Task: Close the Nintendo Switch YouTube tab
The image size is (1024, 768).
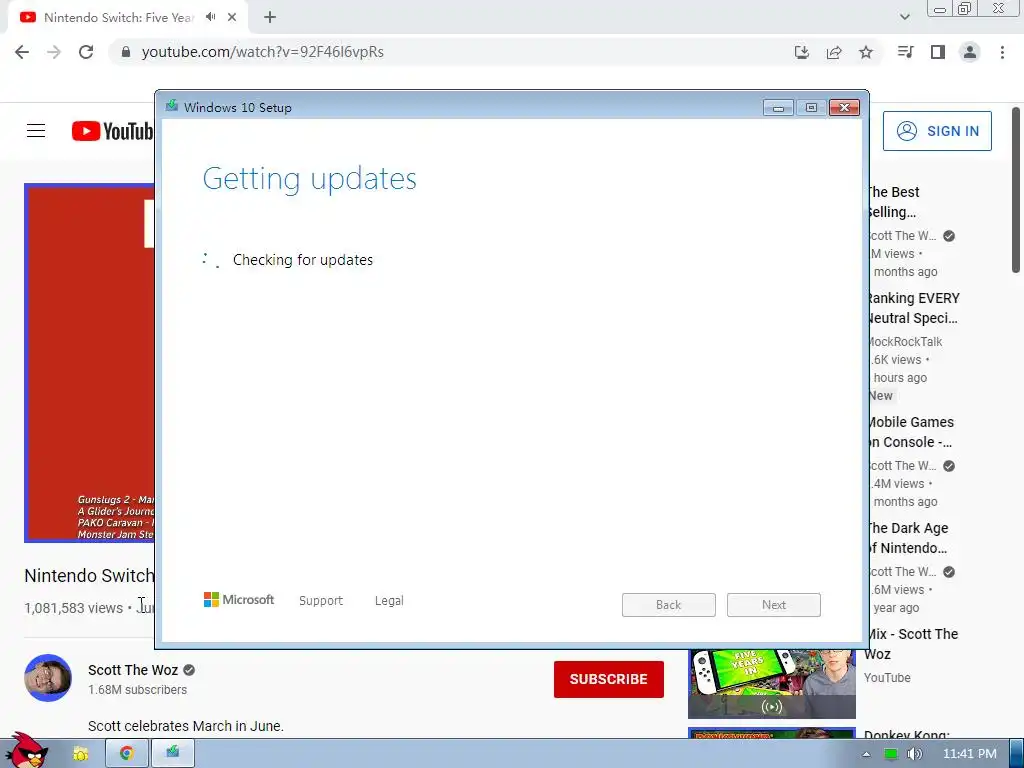Action: (x=232, y=17)
